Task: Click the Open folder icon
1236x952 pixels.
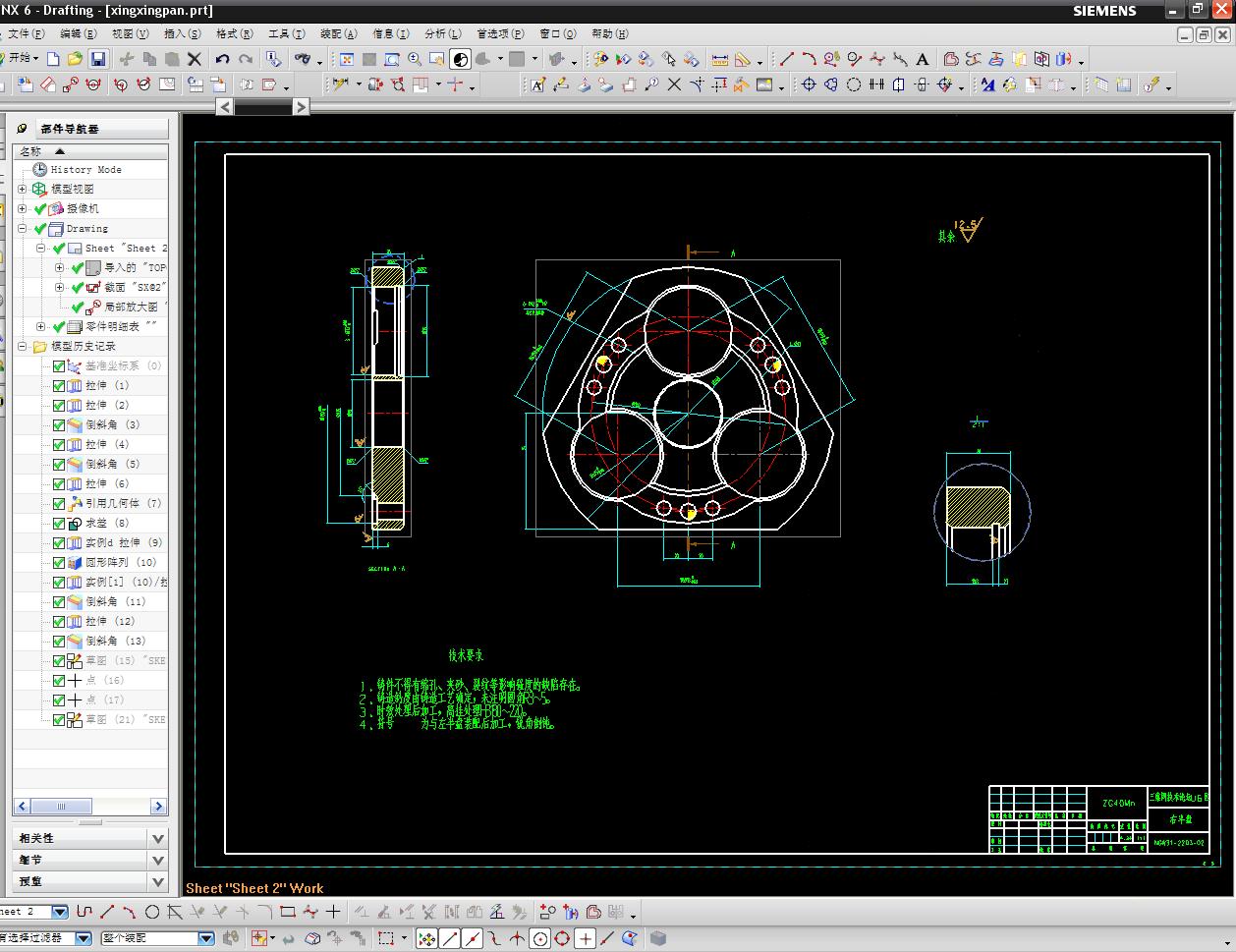Action: click(x=75, y=59)
